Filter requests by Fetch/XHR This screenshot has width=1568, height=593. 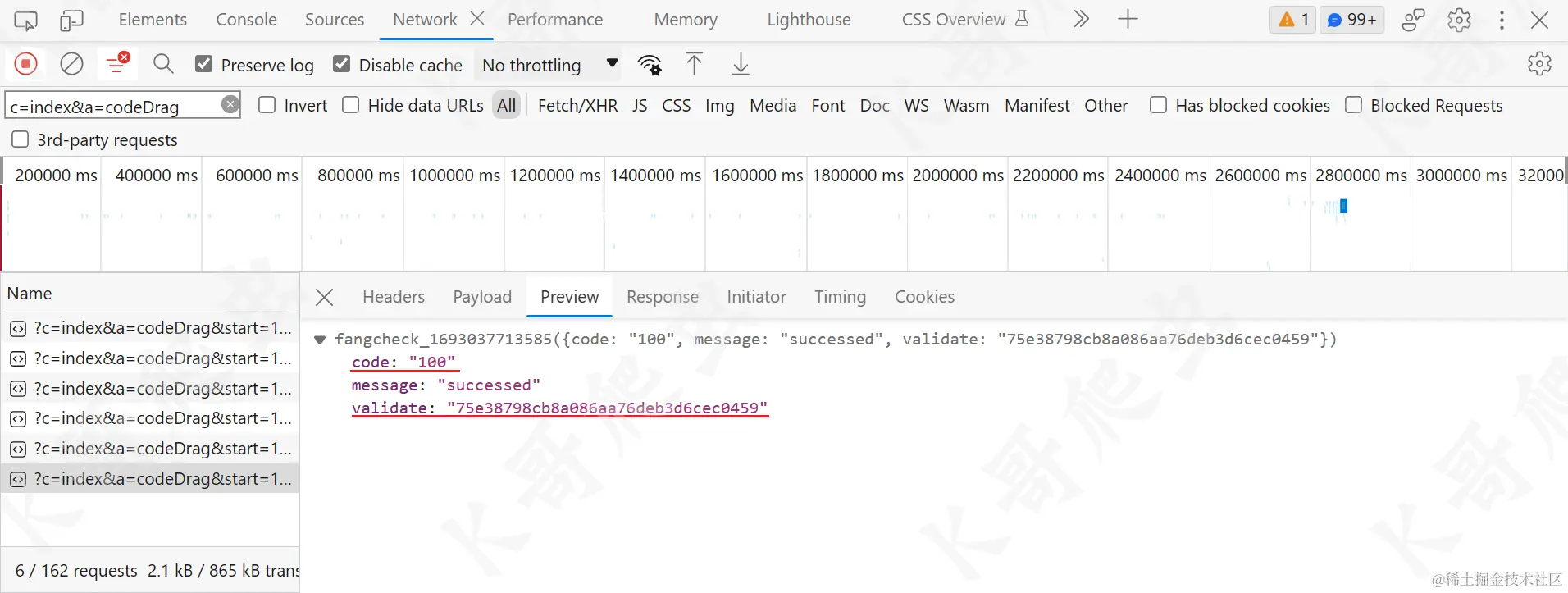click(x=577, y=105)
